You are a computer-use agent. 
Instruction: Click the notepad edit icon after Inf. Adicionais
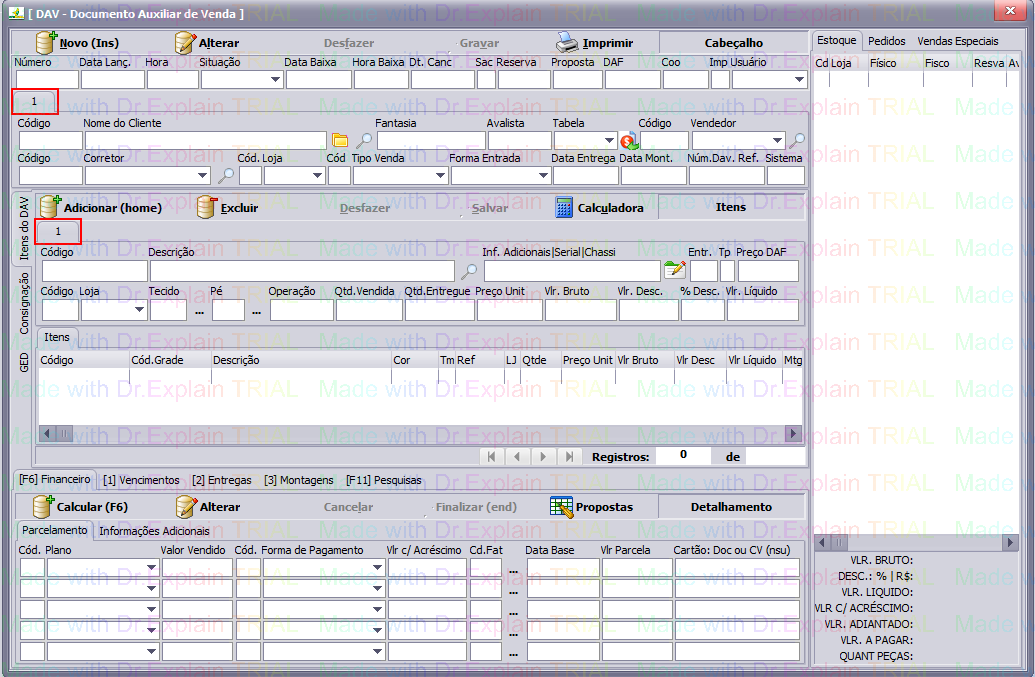[675, 270]
